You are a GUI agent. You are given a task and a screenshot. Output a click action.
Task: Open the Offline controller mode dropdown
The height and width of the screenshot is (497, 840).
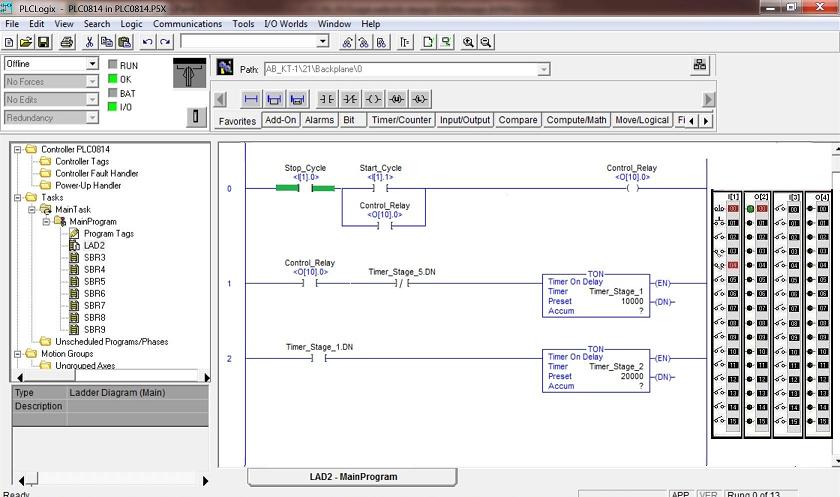pyautogui.click(x=92, y=64)
